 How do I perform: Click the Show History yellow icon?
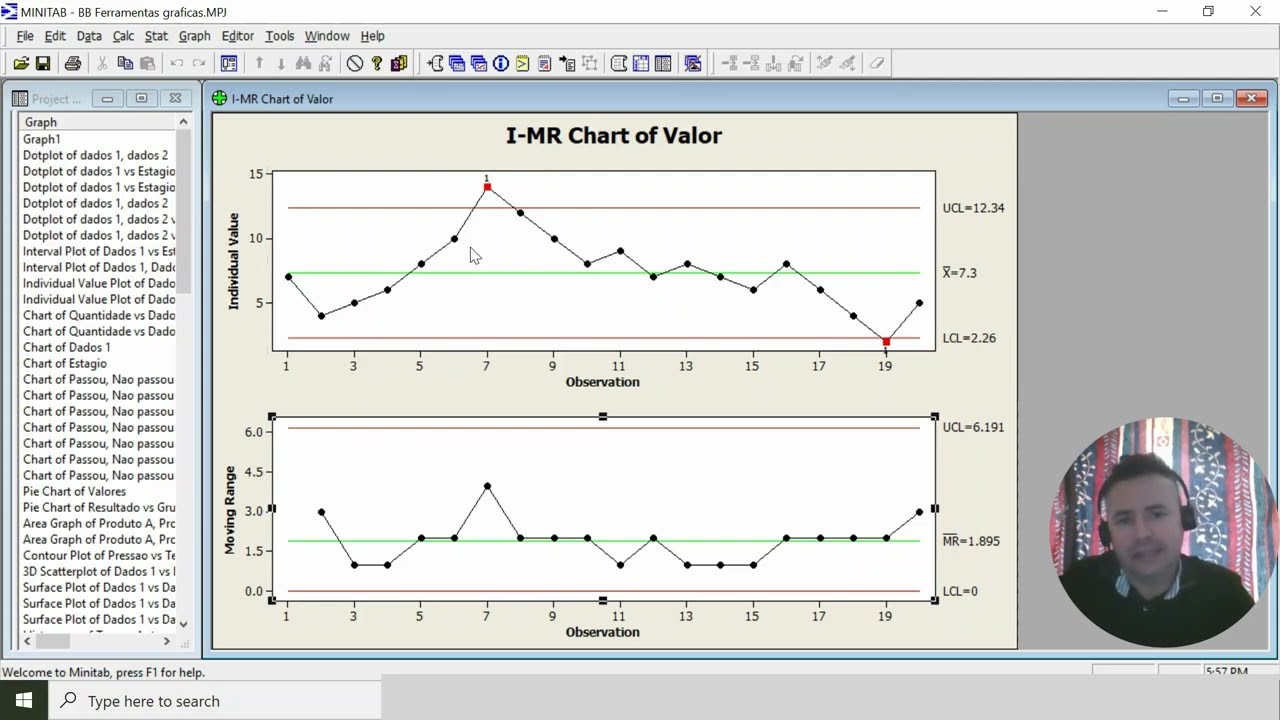[x=523, y=63]
